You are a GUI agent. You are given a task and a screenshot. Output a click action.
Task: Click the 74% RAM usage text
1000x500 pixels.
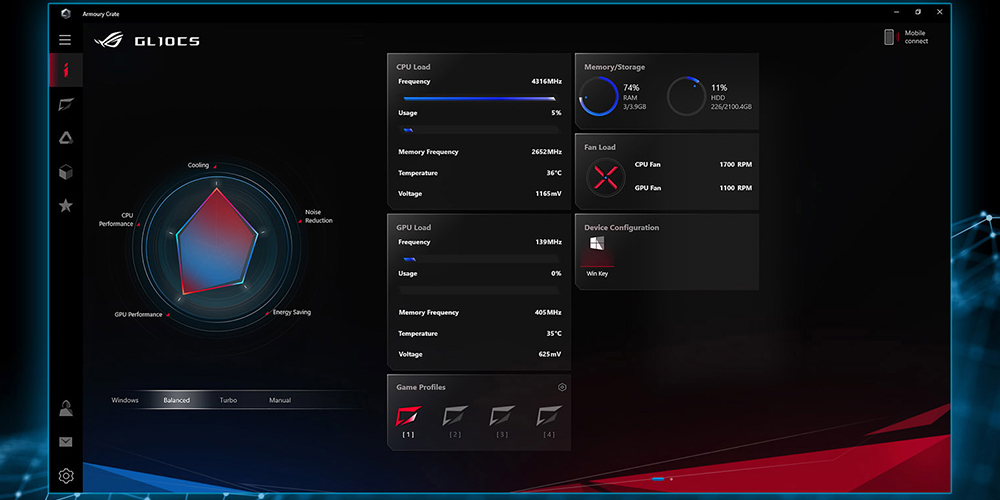(x=631, y=87)
